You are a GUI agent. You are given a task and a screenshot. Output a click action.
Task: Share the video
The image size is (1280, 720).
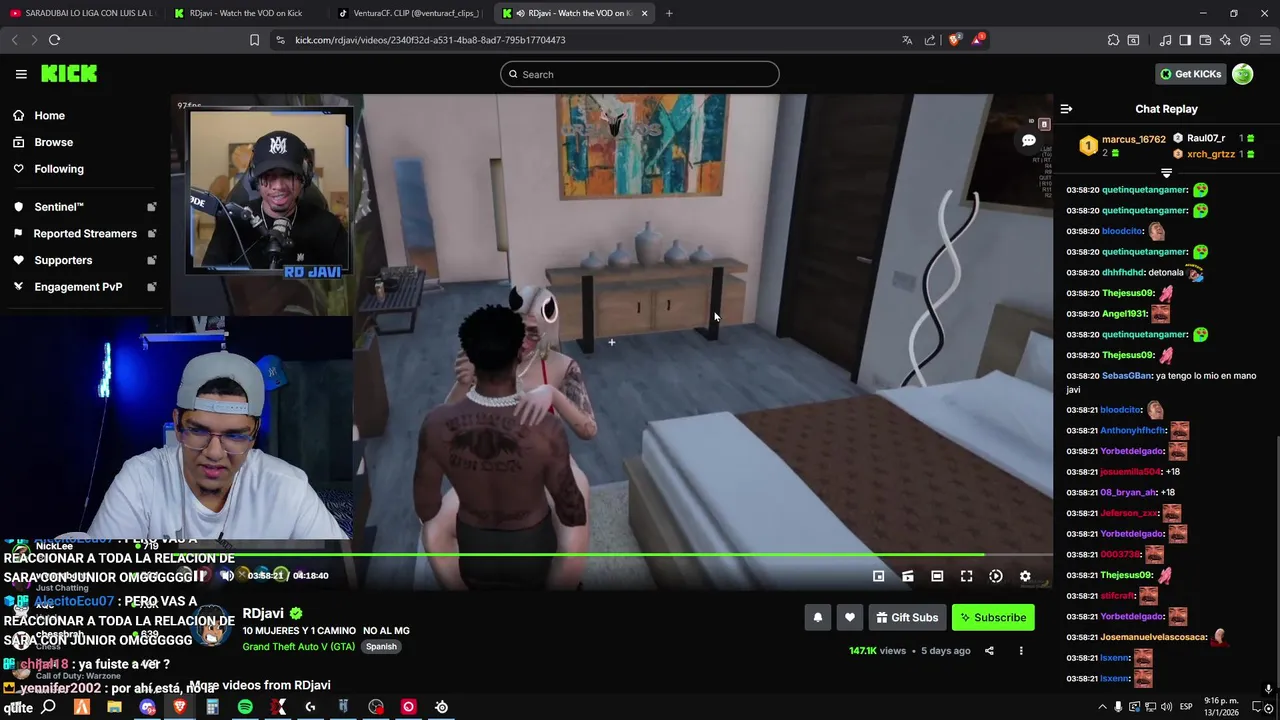pos(989,651)
